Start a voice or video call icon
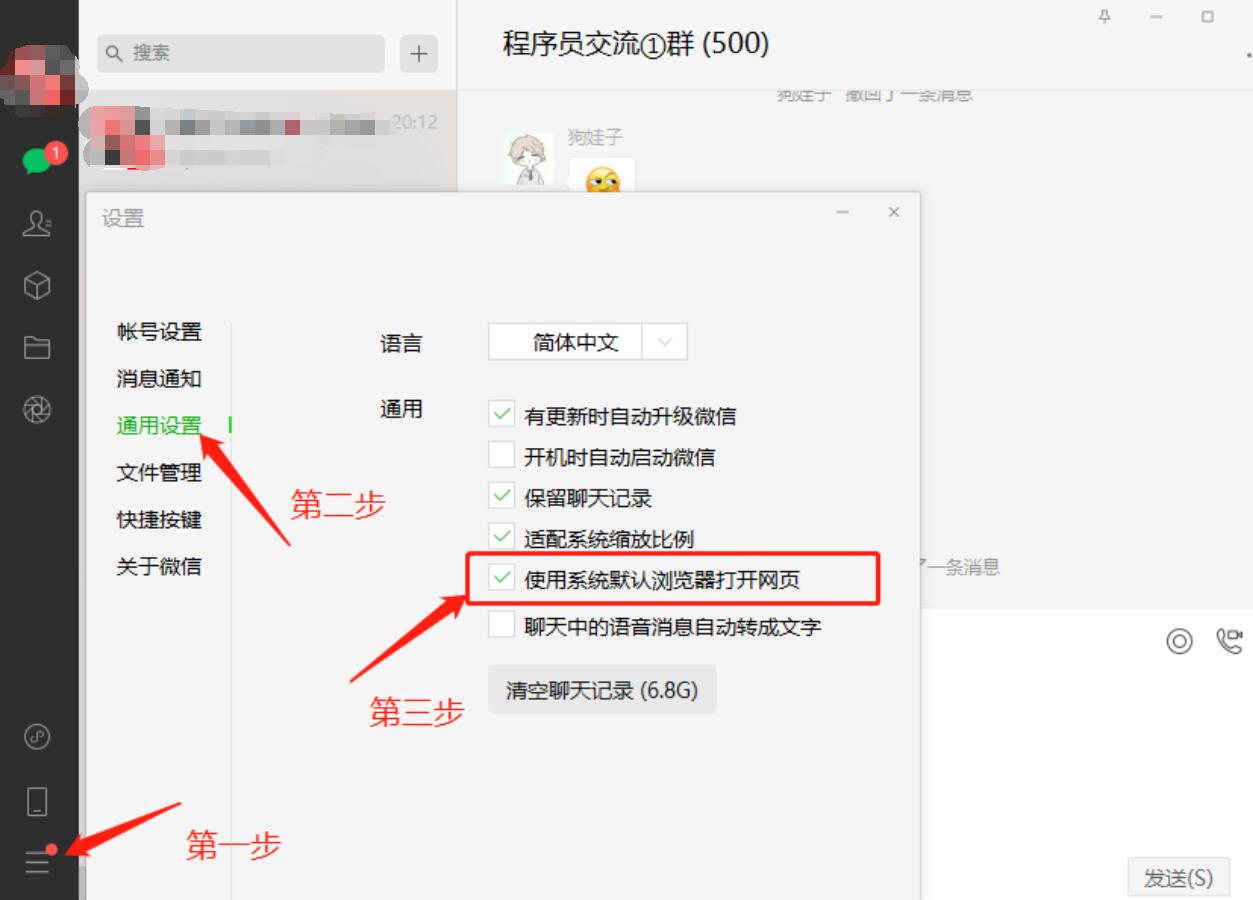The width and height of the screenshot is (1253, 900). [x=1229, y=641]
